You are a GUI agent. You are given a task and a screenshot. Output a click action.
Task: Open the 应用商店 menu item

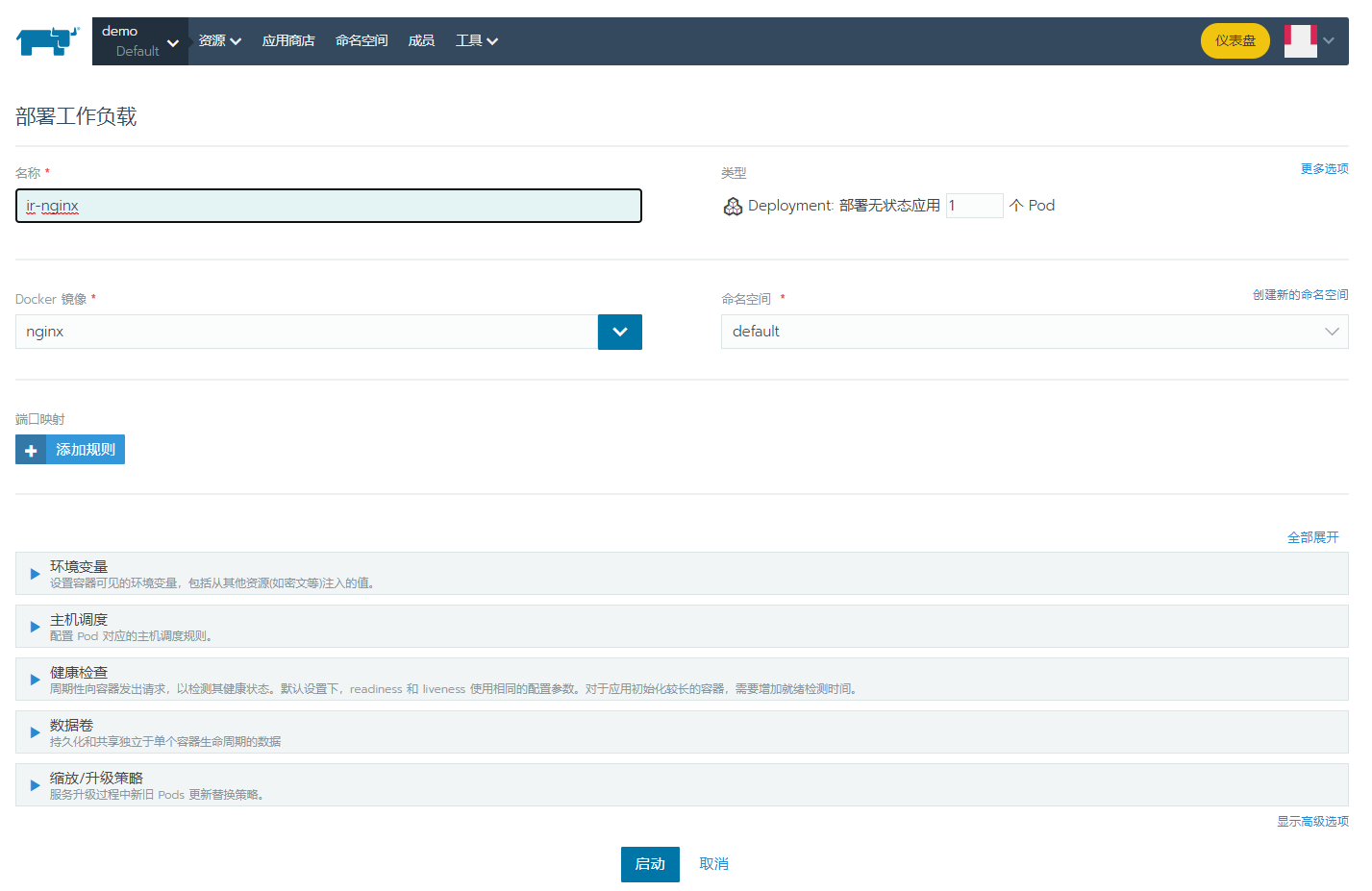(288, 41)
